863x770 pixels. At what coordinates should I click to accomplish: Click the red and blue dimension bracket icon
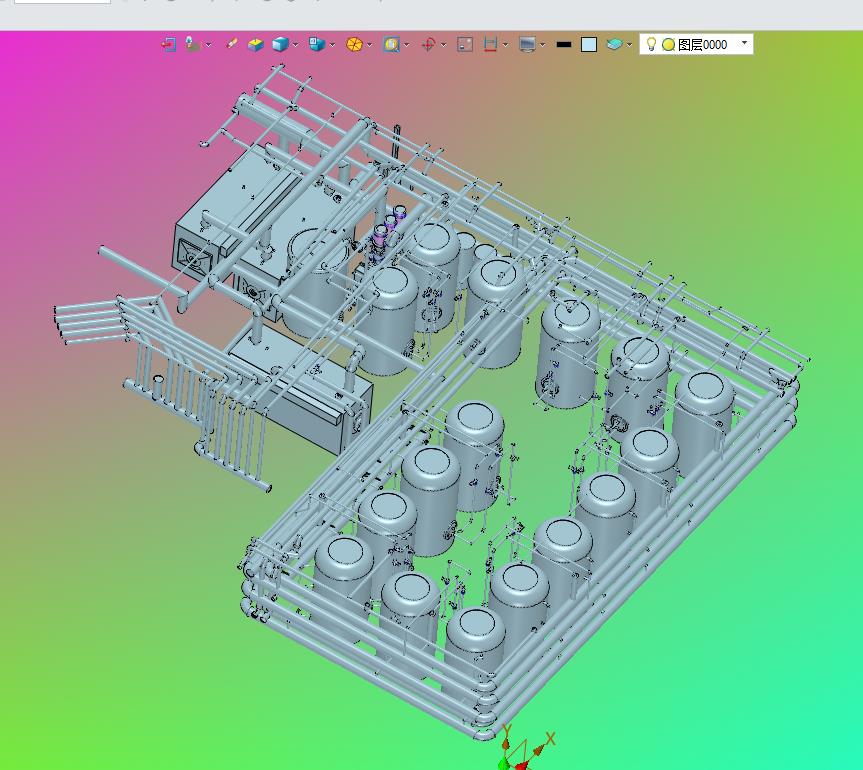click(490, 45)
